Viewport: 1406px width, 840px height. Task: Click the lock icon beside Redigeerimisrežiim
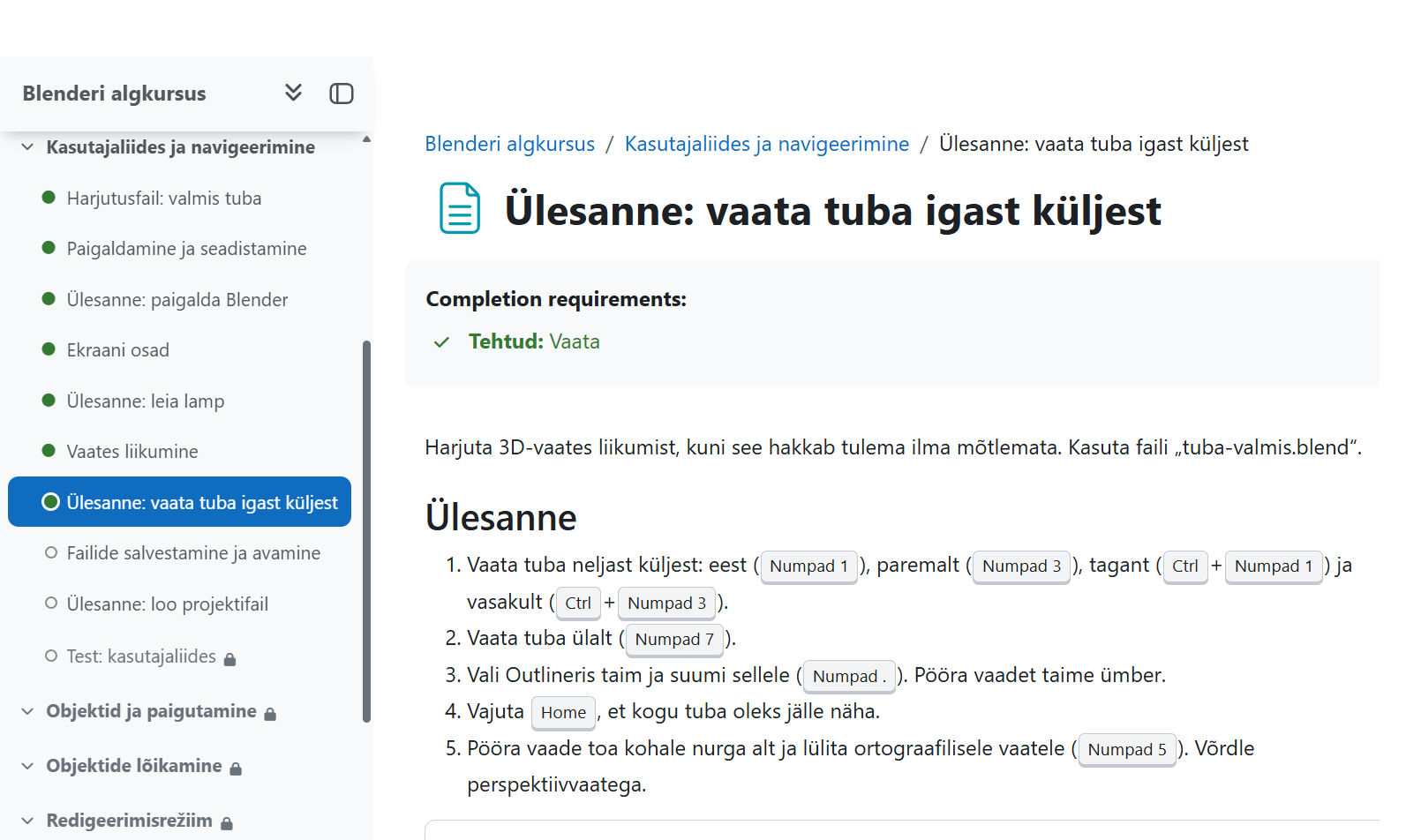click(x=227, y=823)
